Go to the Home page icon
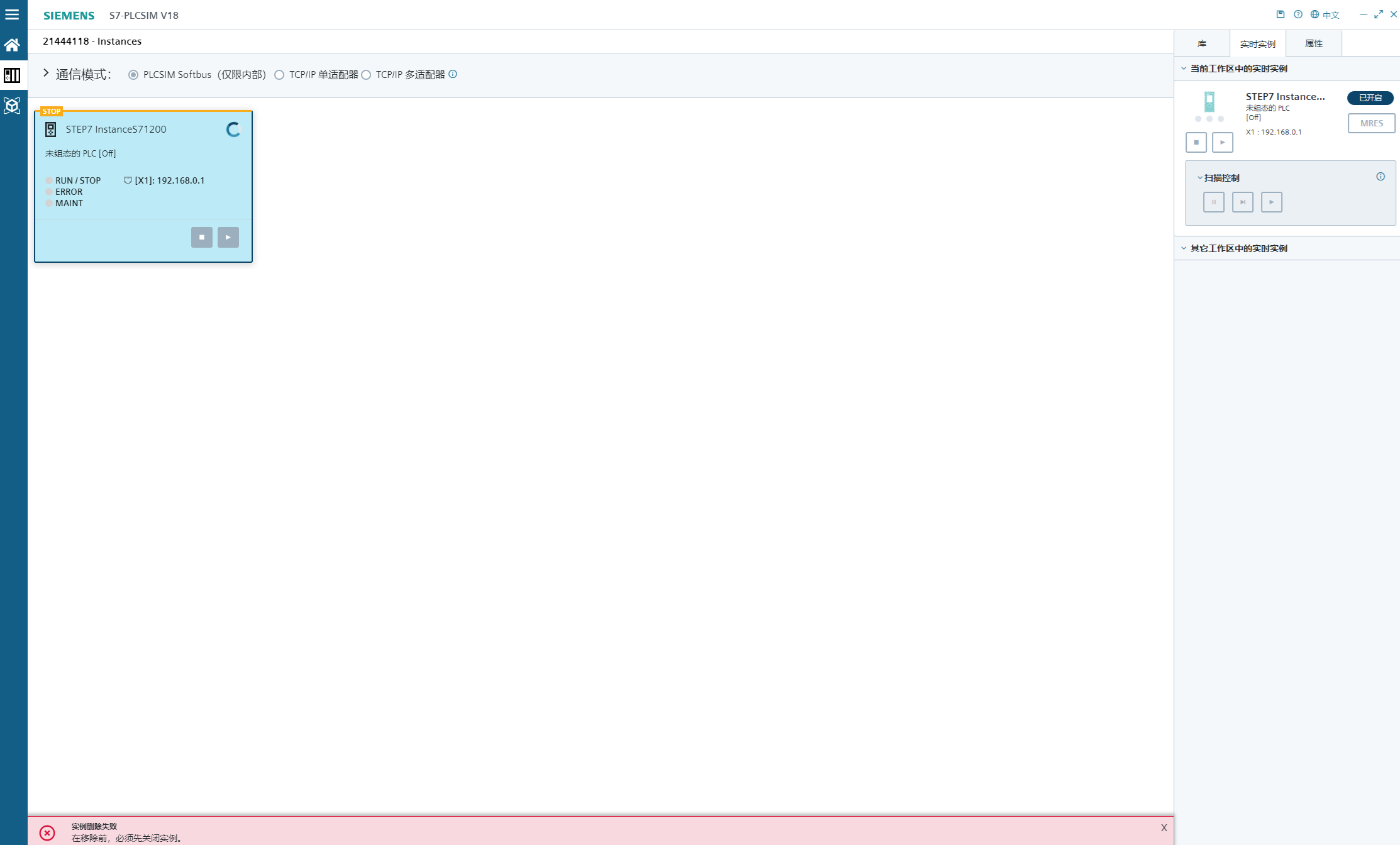 12,45
